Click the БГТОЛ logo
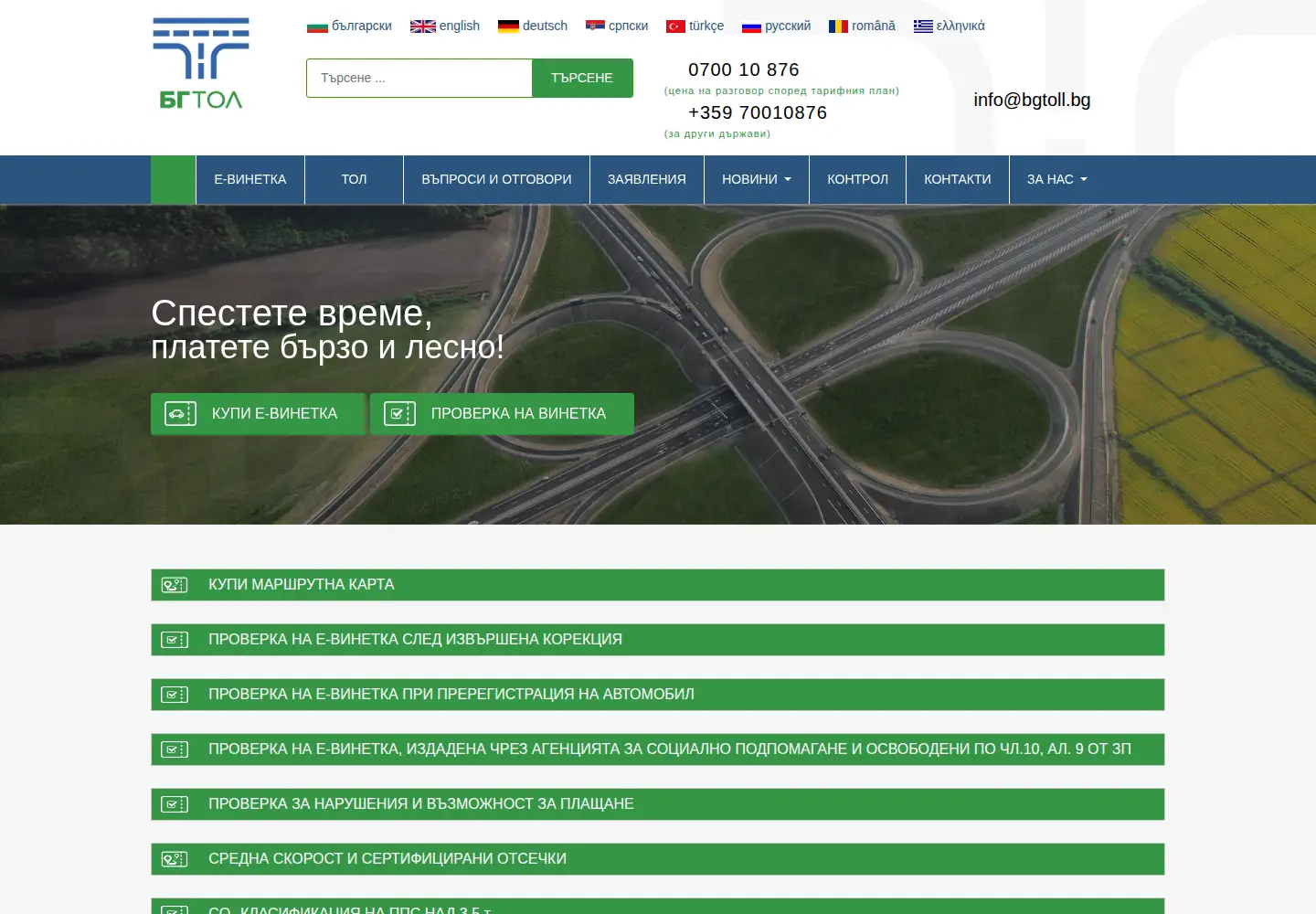 (x=201, y=64)
